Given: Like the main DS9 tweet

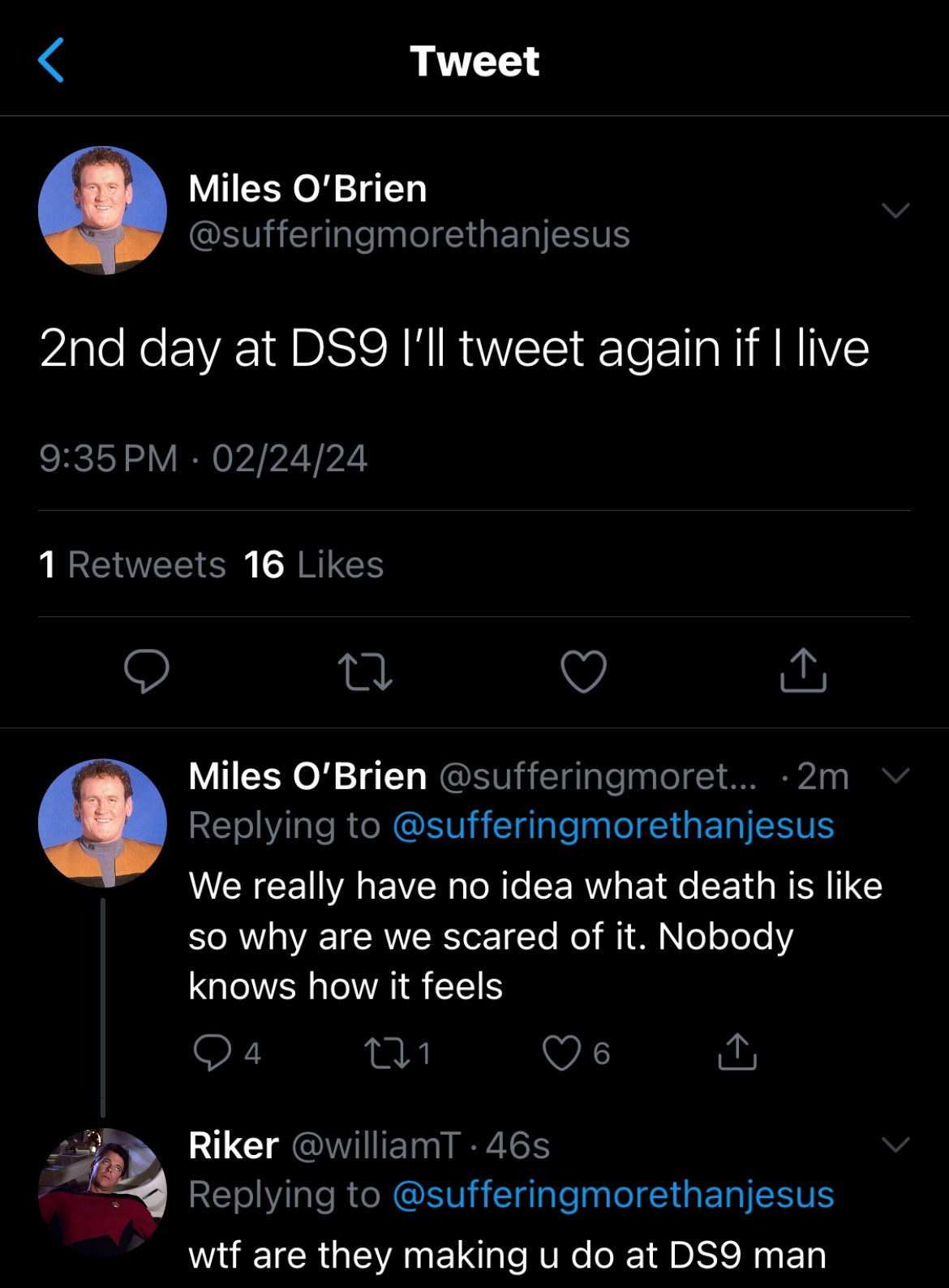Looking at the screenshot, I should click(x=584, y=672).
